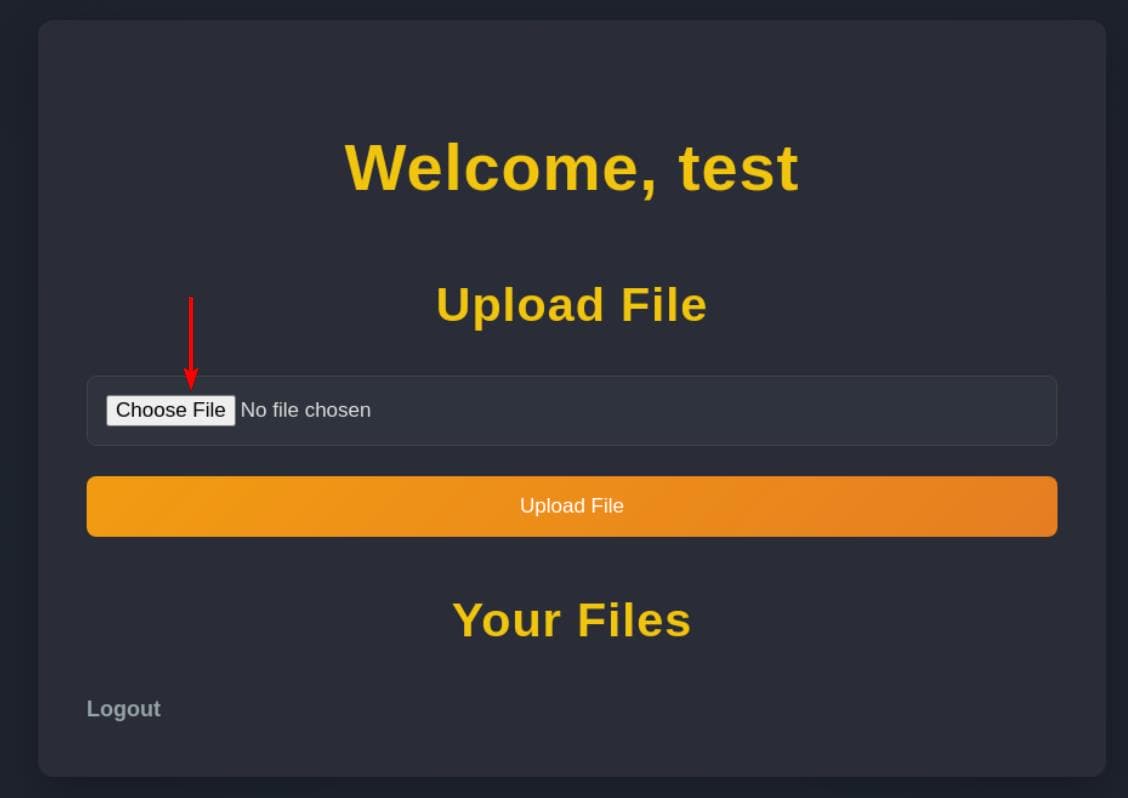Click the orange Upload File button

coord(571,506)
